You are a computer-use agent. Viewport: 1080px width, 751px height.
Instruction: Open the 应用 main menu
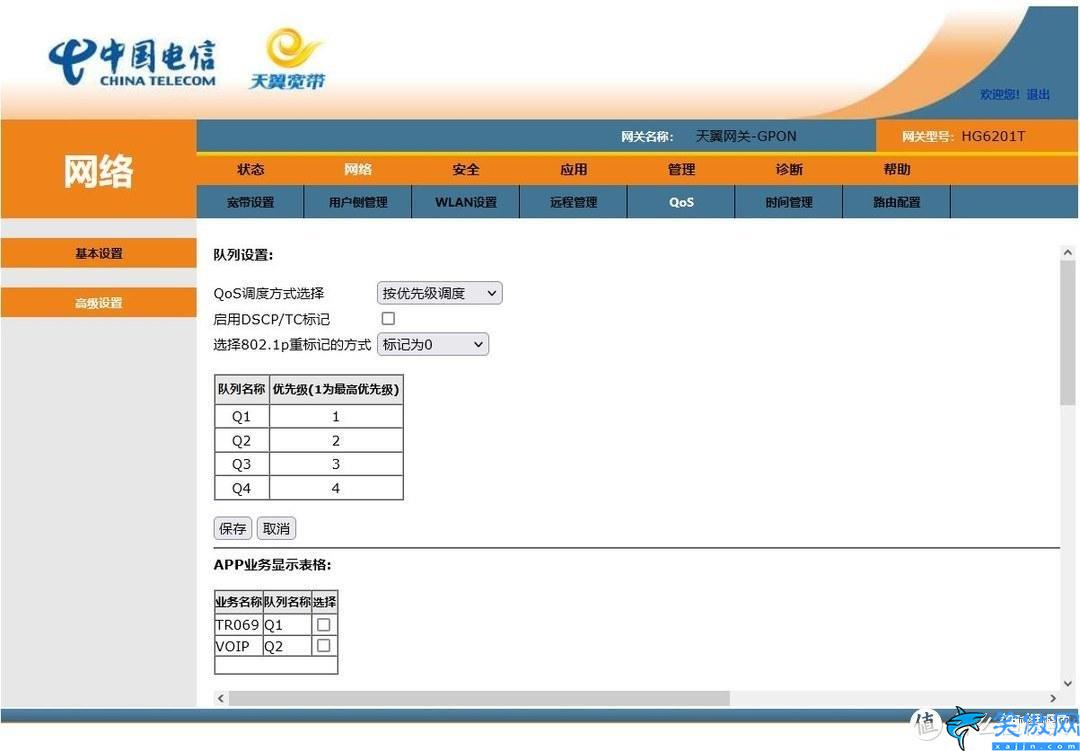pyautogui.click(x=574, y=169)
